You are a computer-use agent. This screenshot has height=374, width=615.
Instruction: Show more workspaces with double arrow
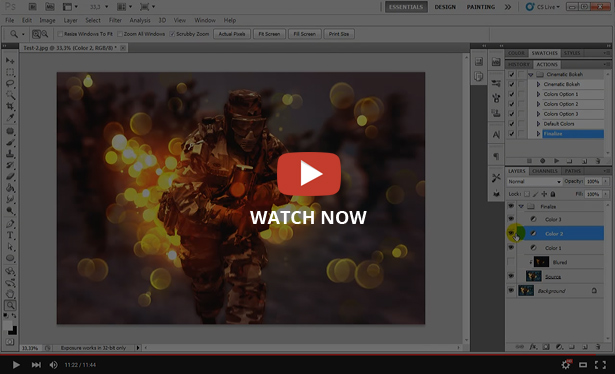(508, 7)
